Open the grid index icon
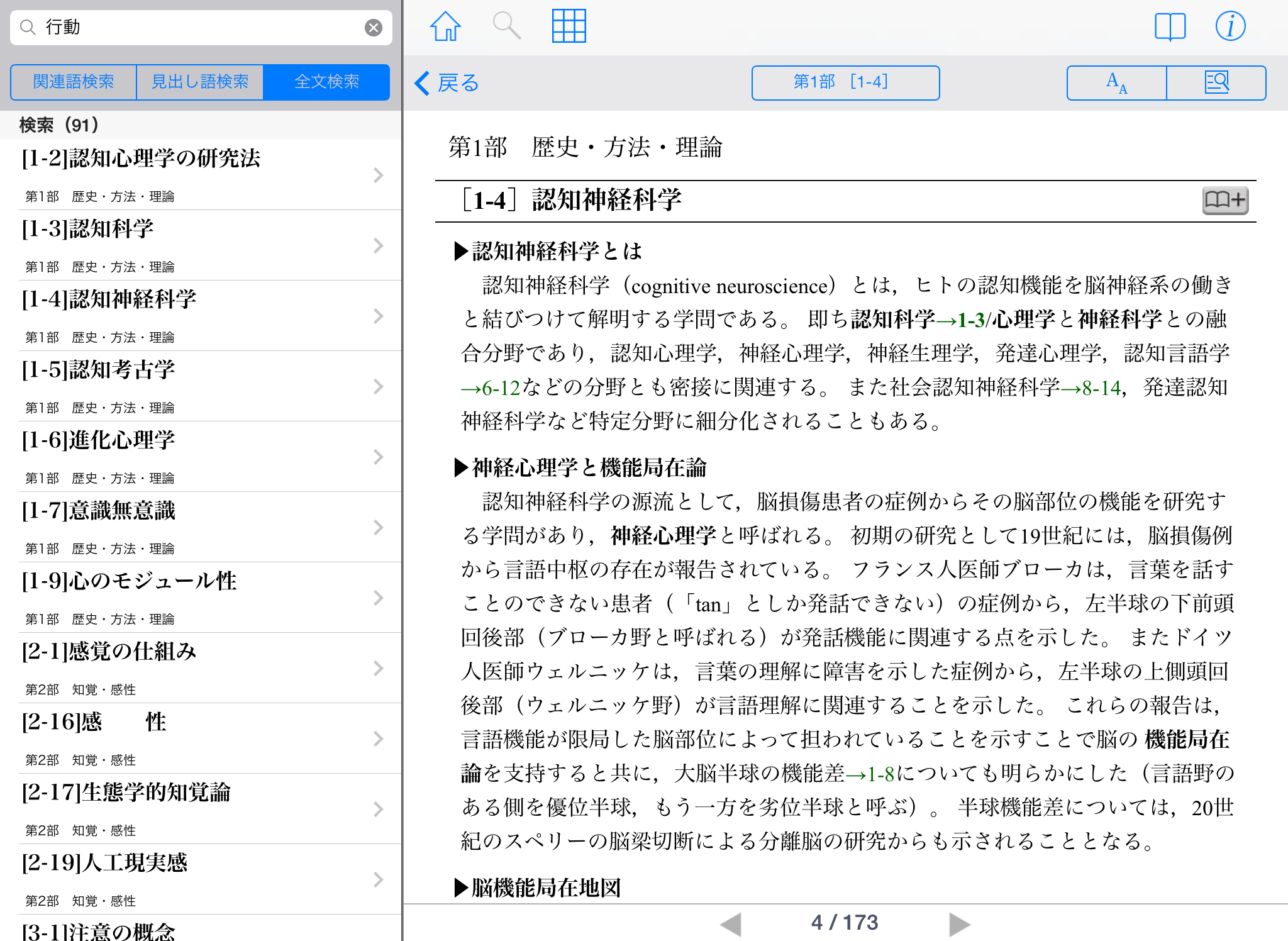The height and width of the screenshot is (941, 1288). tap(569, 26)
